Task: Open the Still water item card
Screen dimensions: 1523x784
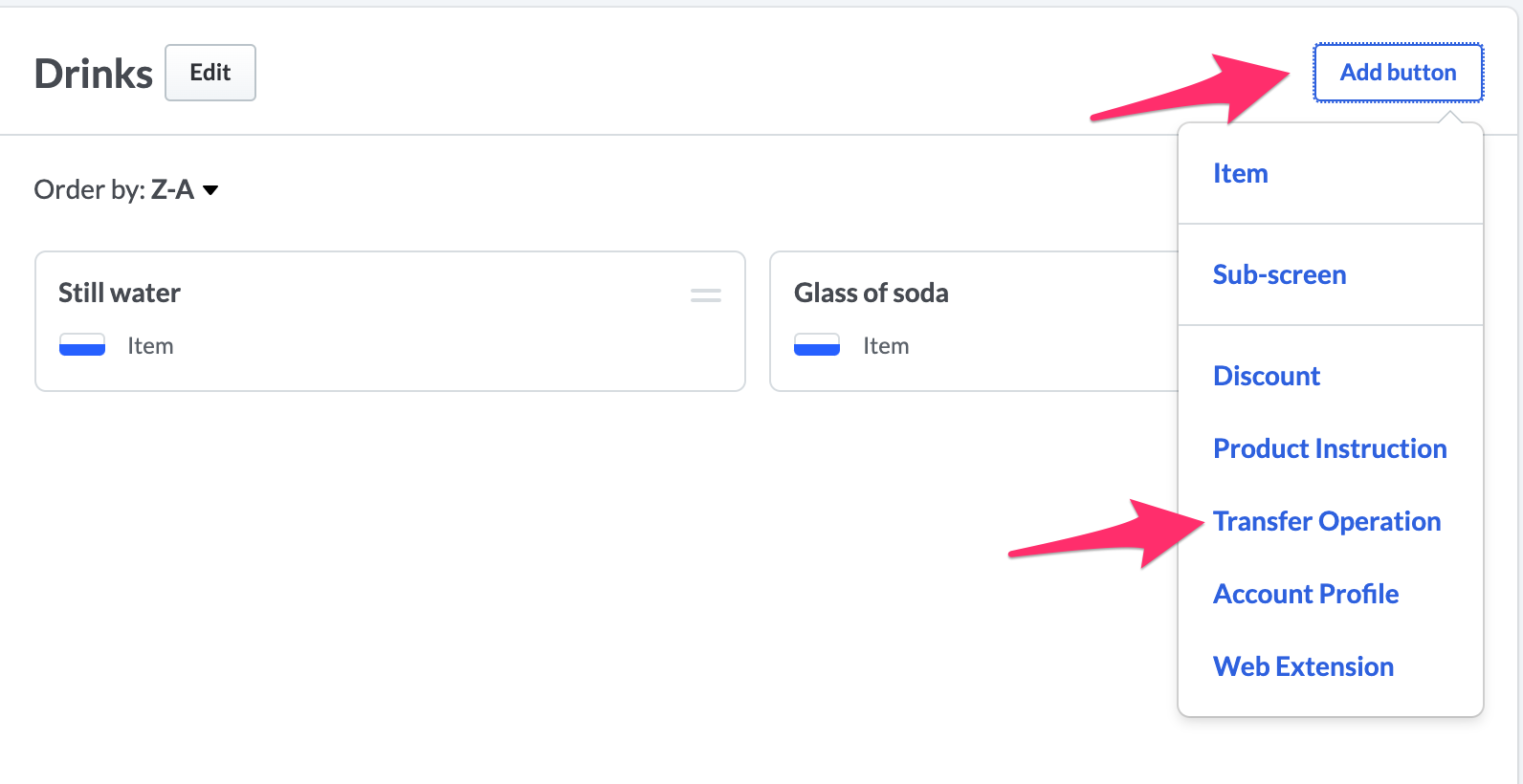Action: click(390, 321)
